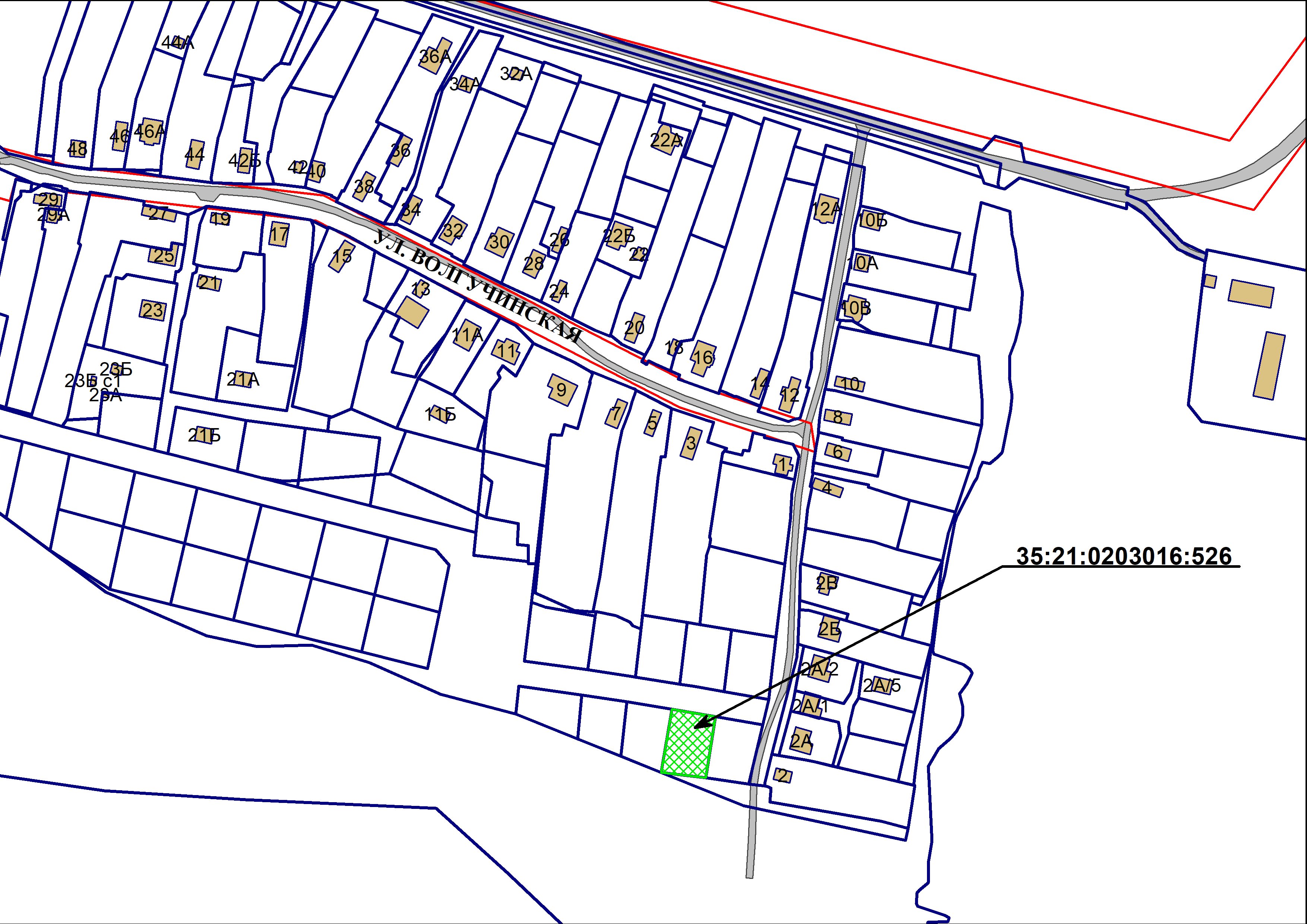Select house number 3
This screenshot has height=924, width=1307.
[x=691, y=443]
